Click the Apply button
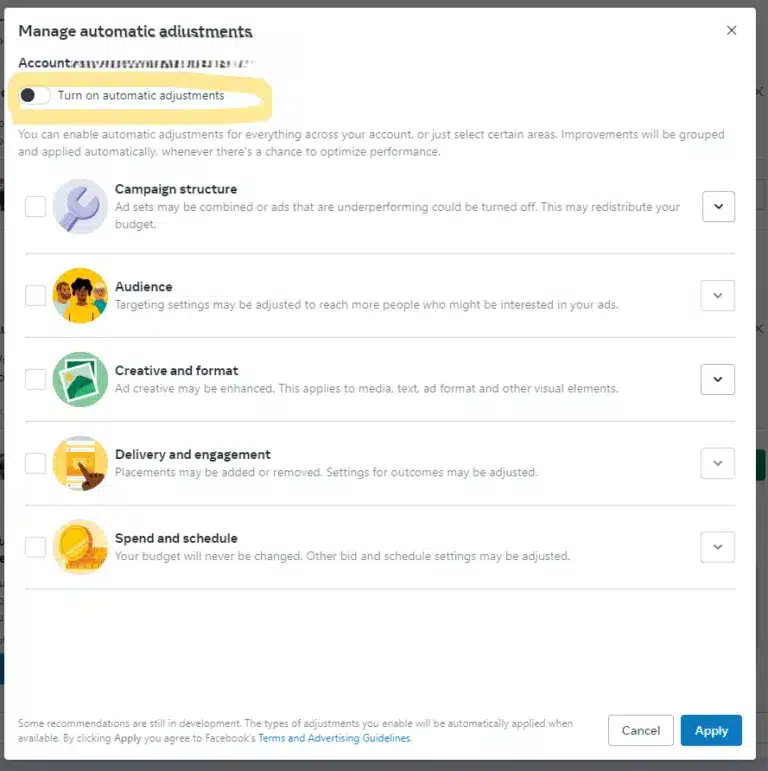 711,730
